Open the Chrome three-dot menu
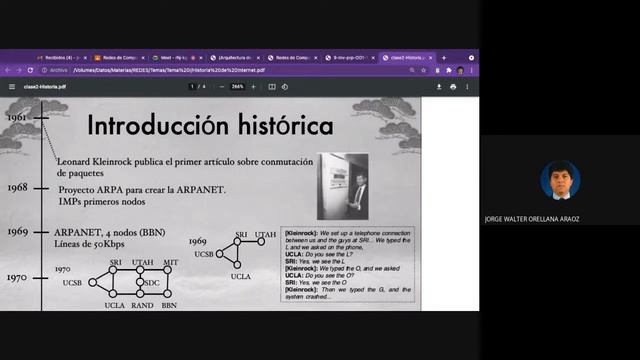The width and height of the screenshot is (640, 360). [471, 70]
